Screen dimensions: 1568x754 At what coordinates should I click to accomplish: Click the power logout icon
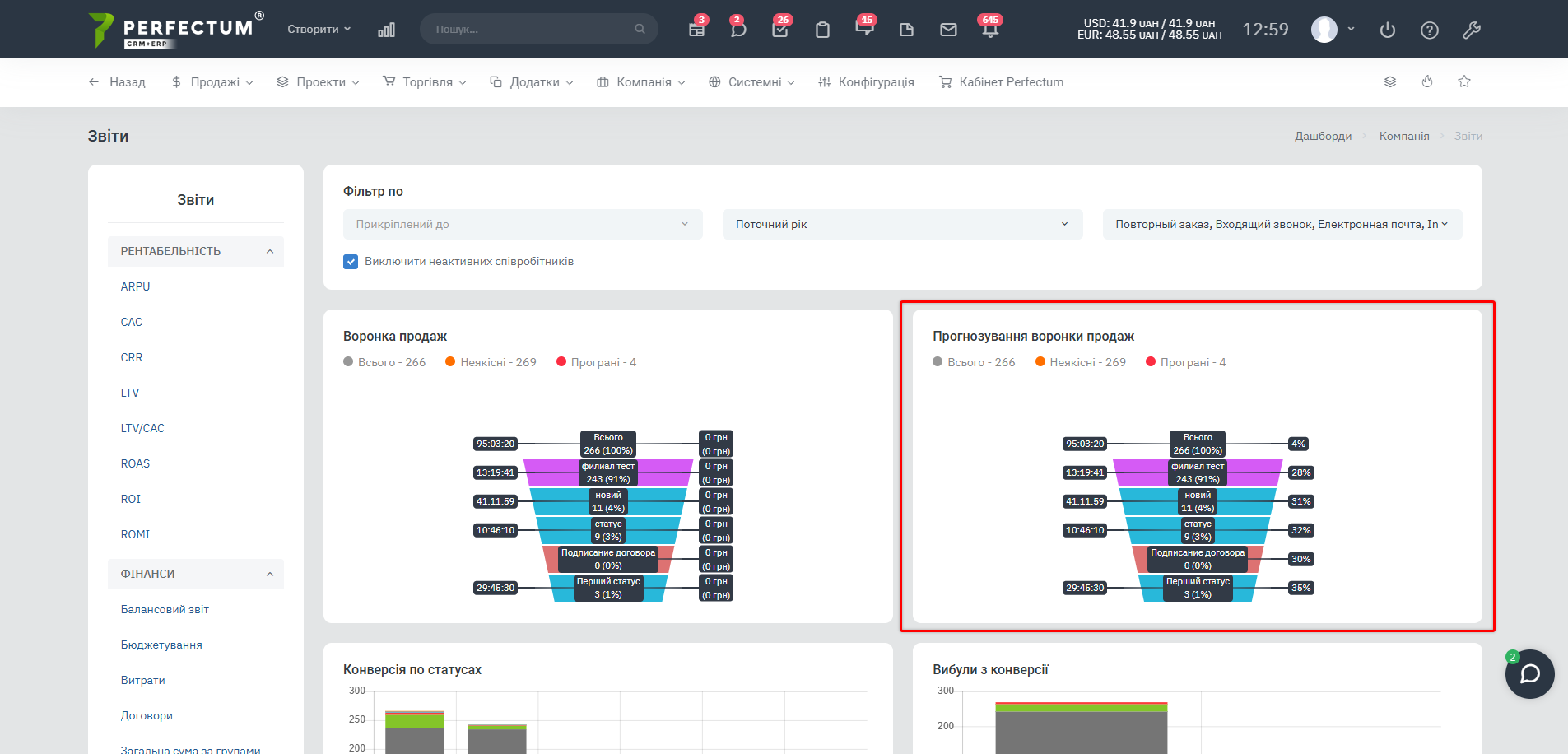1388,30
